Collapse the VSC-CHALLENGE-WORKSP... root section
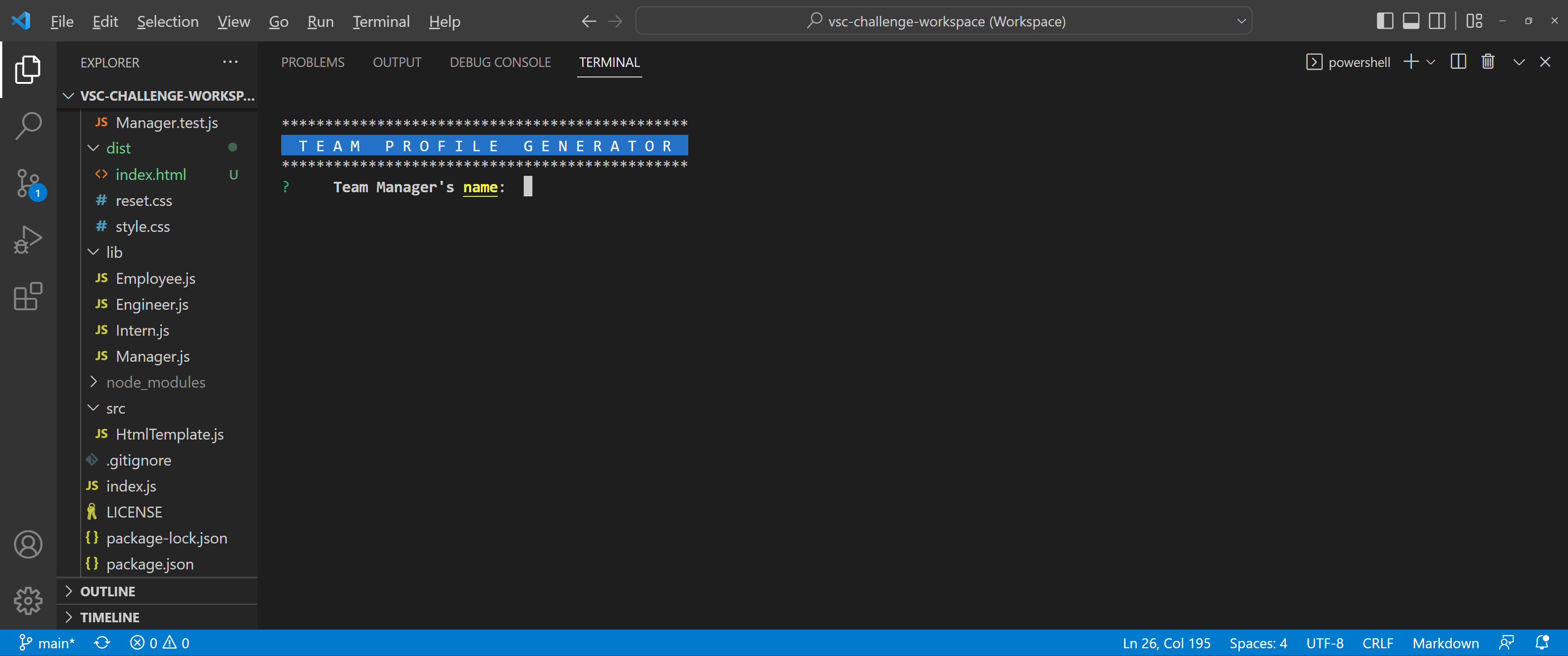The image size is (1568, 656). [x=157, y=96]
